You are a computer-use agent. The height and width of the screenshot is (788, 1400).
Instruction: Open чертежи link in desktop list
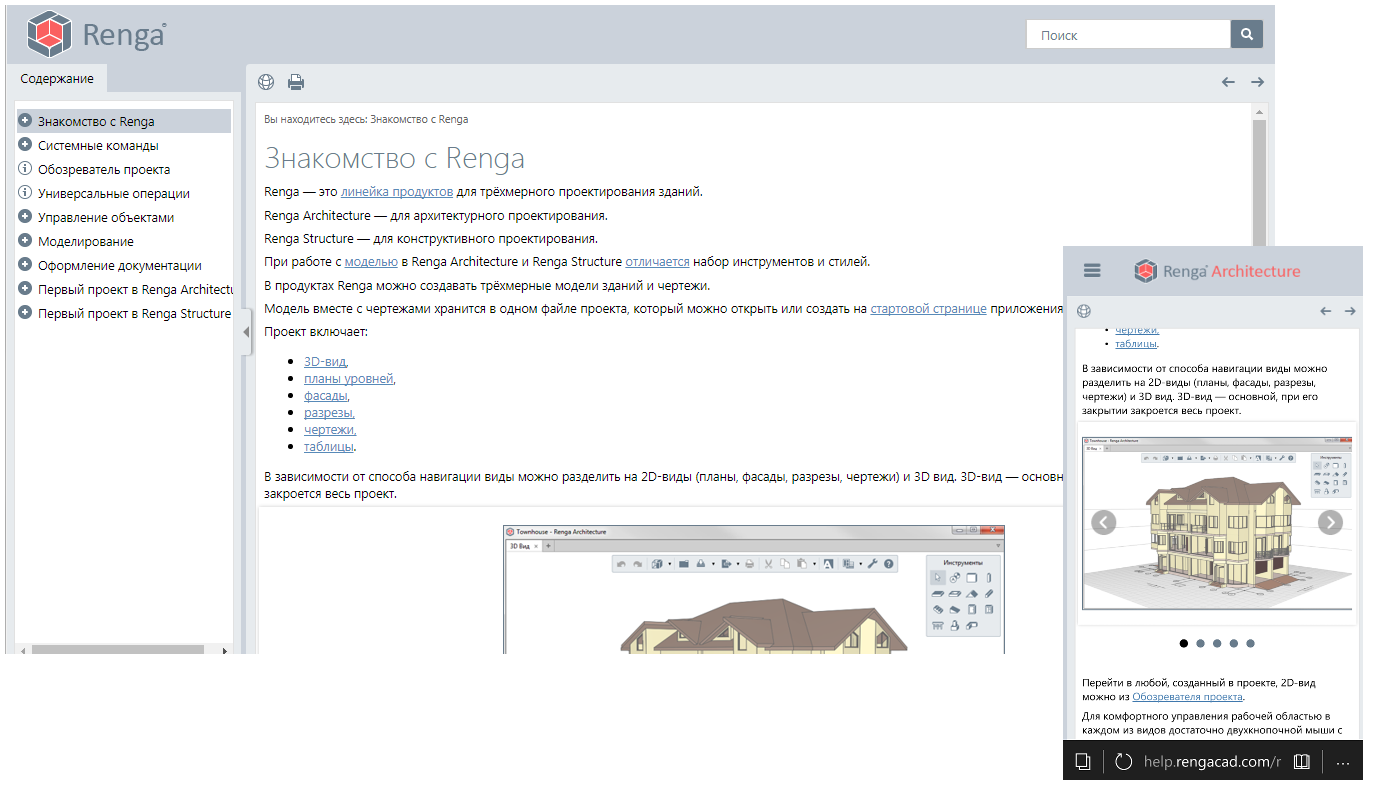pos(330,429)
